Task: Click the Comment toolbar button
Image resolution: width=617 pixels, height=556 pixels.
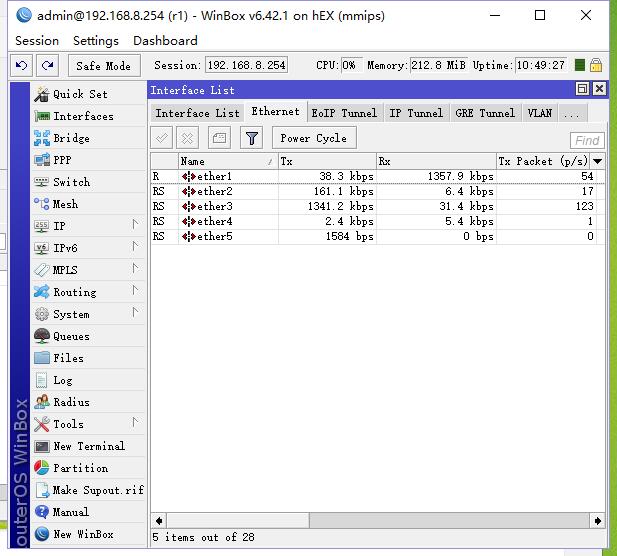Action: tap(219, 138)
